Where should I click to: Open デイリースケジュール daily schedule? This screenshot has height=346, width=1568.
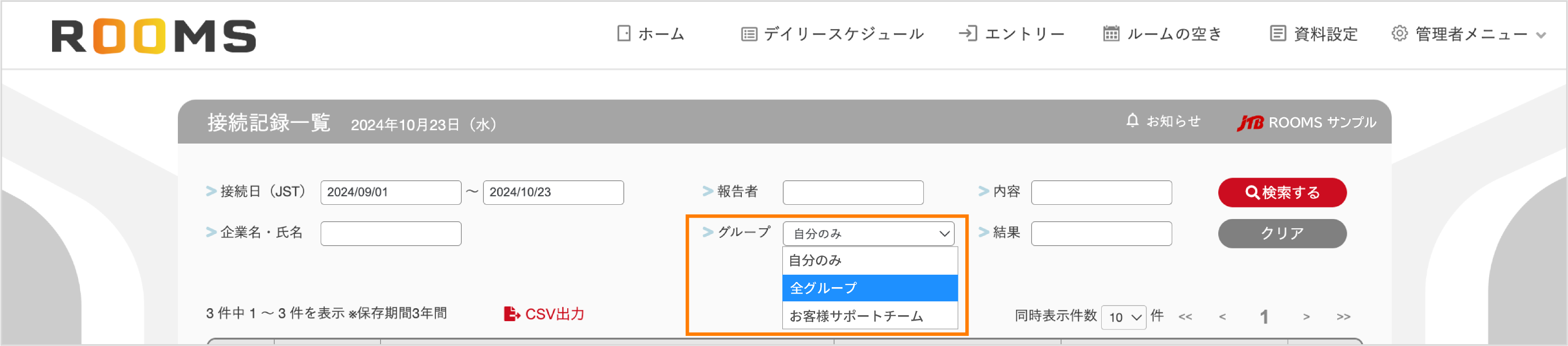coord(832,34)
